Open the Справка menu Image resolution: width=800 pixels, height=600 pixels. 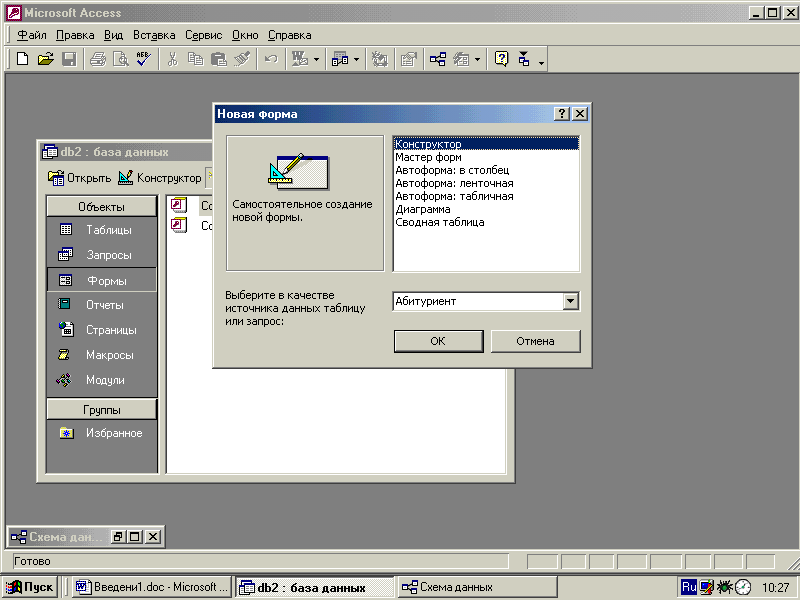pos(289,35)
